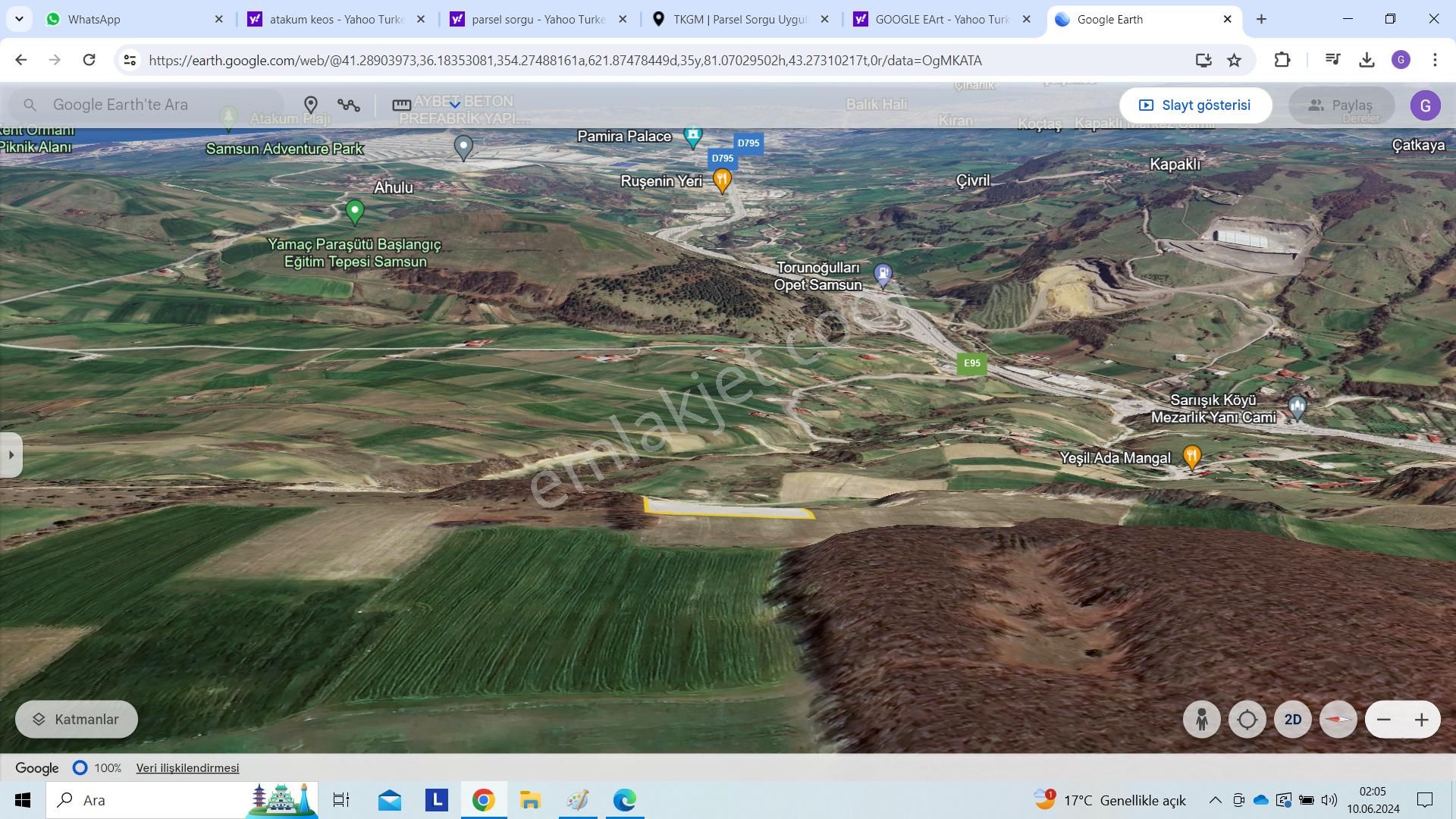Open the Katmanlar layers menu
Screen dimensions: 1456x819
tap(77, 720)
